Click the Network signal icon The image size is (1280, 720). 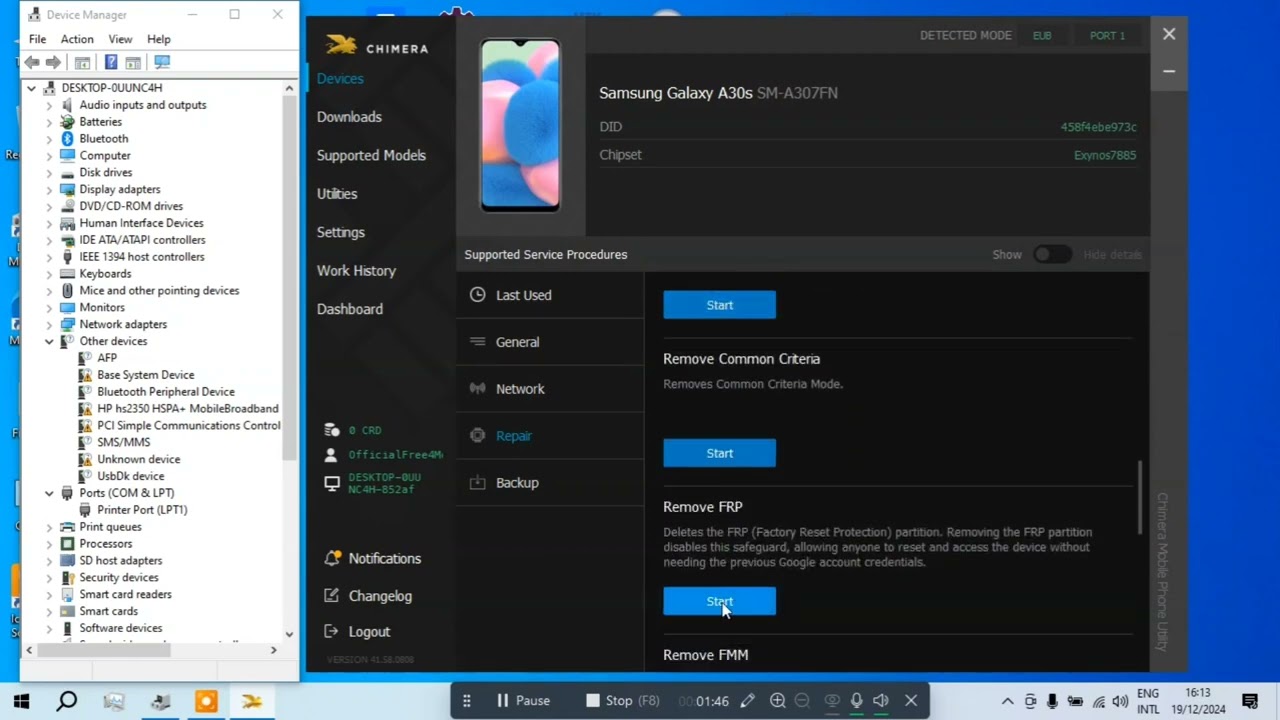[477, 389]
